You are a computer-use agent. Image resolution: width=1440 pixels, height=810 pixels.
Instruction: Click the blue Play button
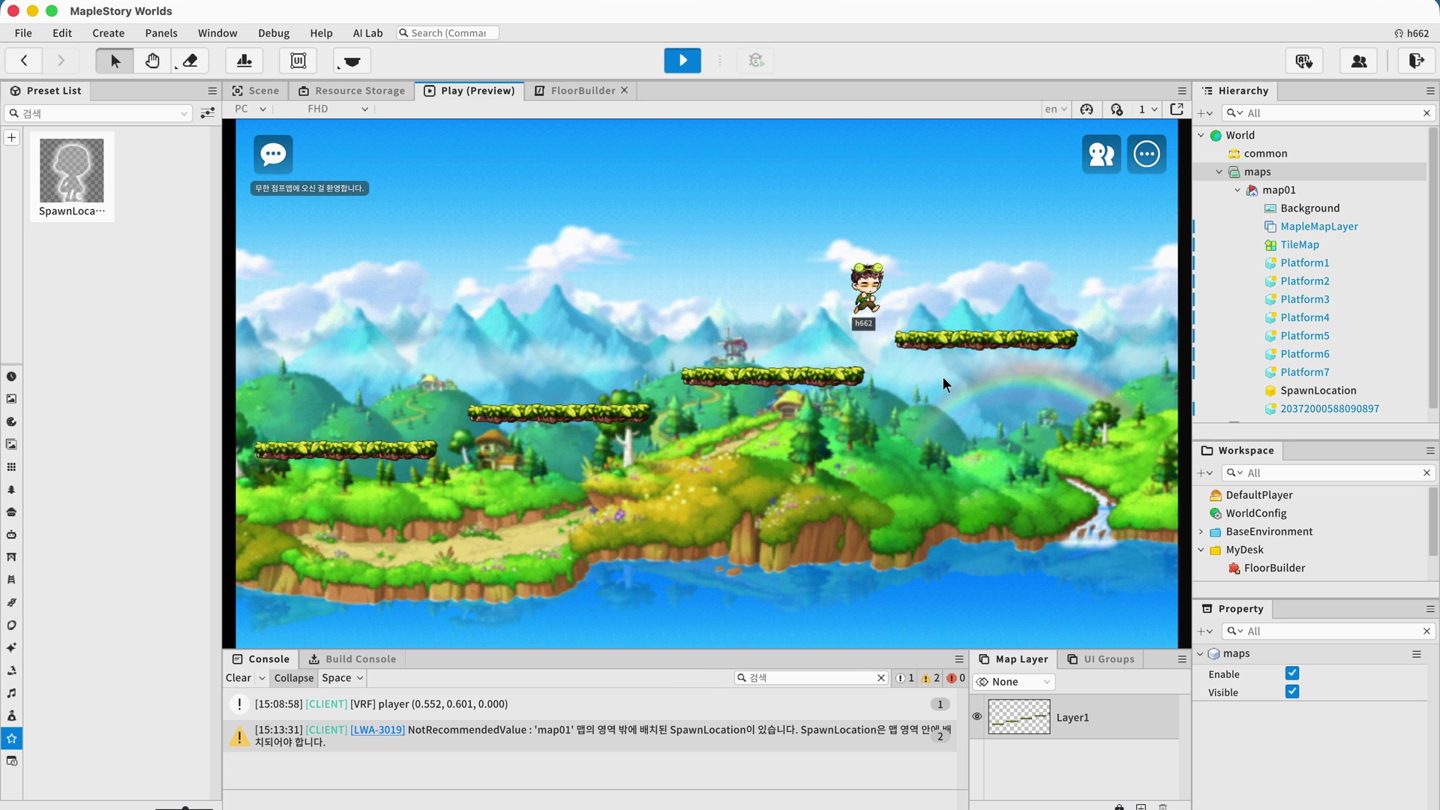(x=683, y=60)
